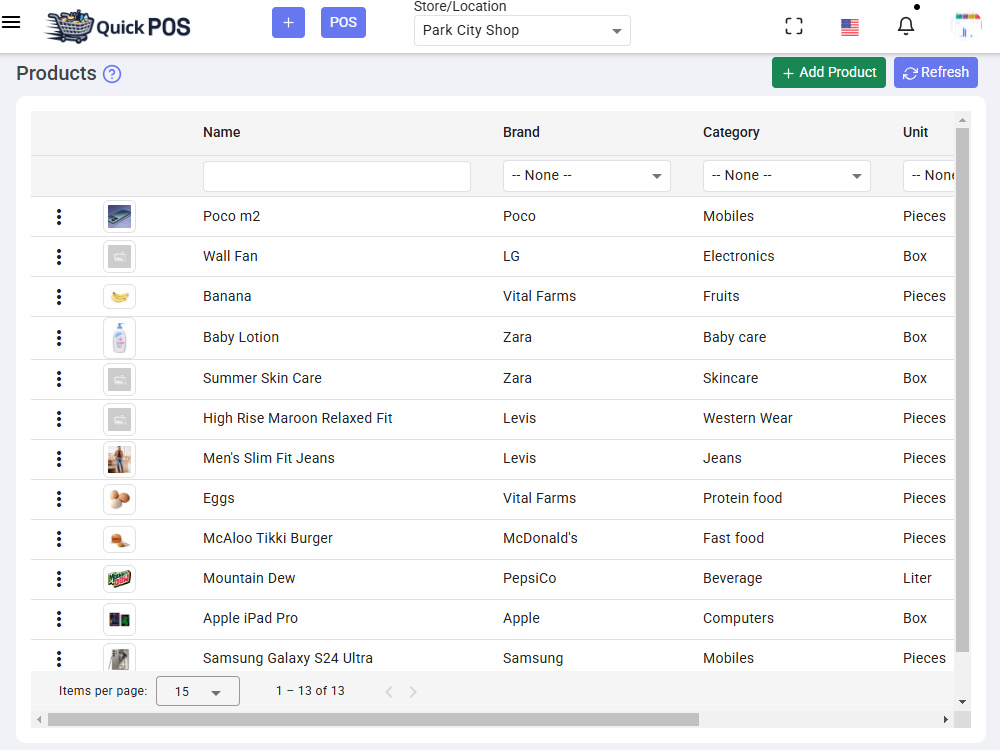Click the Eggs product thumbnail

pyautogui.click(x=119, y=499)
